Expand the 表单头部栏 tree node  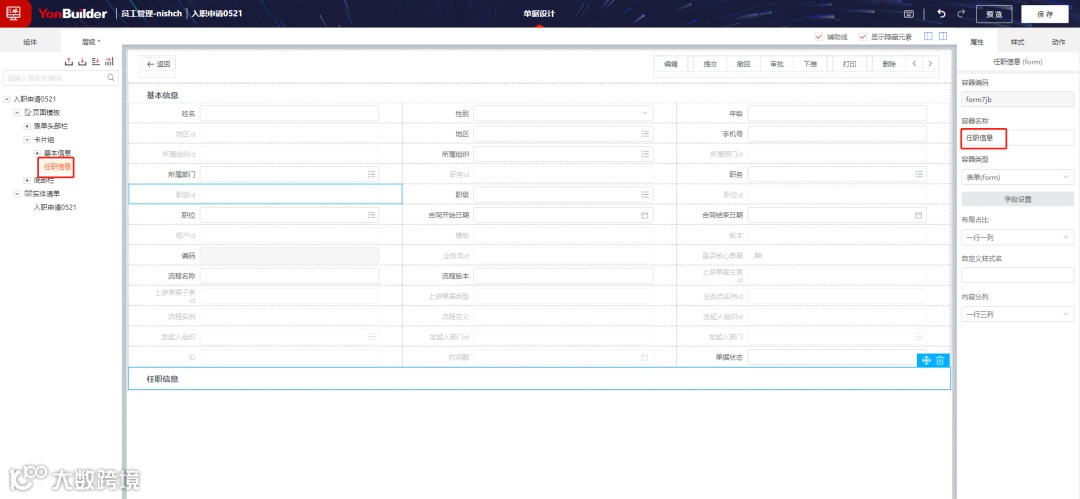coord(27,126)
